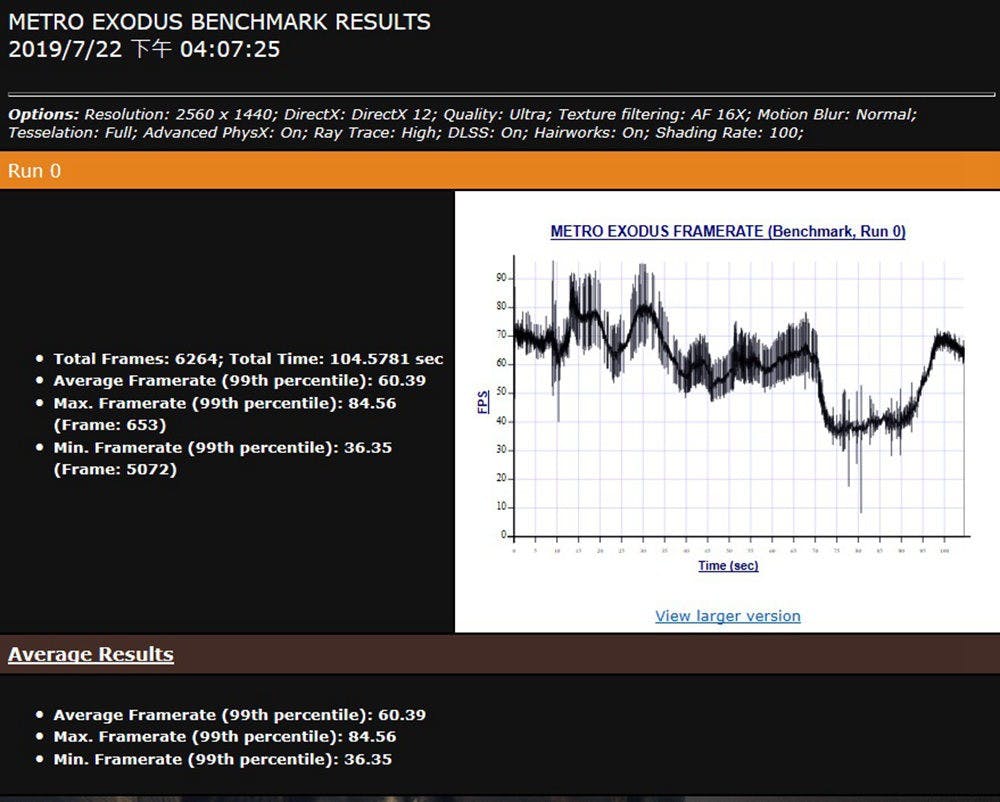The height and width of the screenshot is (802, 1000).
Task: Click 'Shading Rate: 100;' option text
Action: 730,133
